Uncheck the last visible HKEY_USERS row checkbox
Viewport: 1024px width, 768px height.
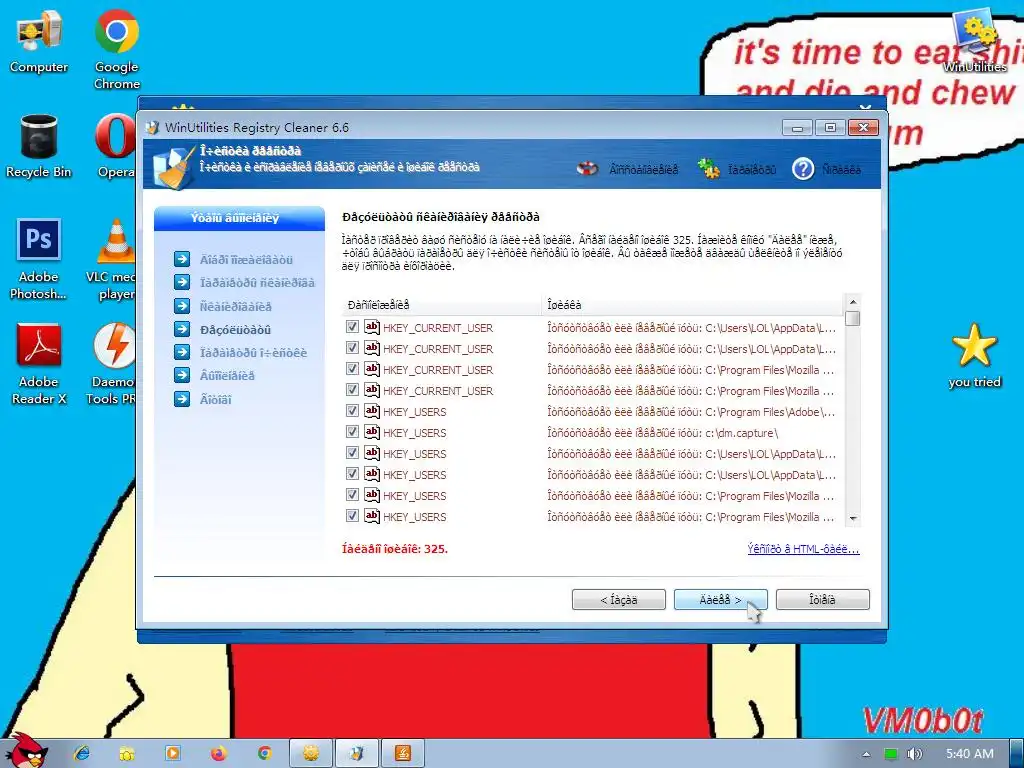[352, 516]
